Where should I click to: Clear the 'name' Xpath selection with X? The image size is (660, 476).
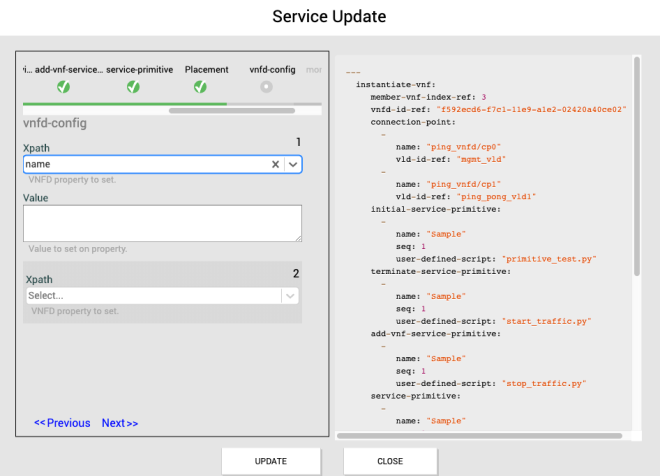tap(275, 165)
